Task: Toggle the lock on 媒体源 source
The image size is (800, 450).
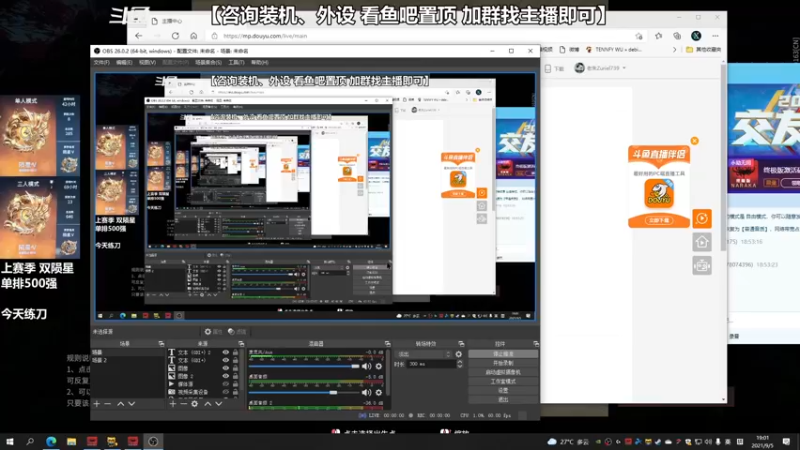Action: (x=235, y=384)
